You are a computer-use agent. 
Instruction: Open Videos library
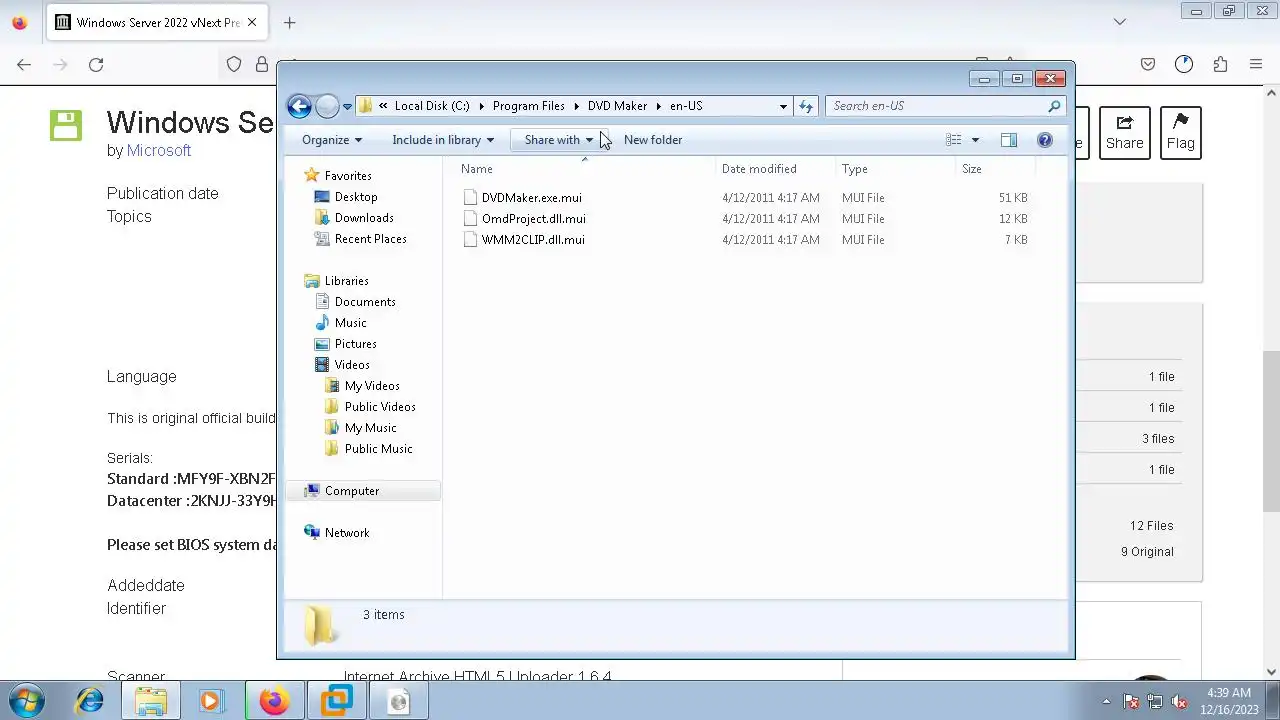click(x=352, y=365)
